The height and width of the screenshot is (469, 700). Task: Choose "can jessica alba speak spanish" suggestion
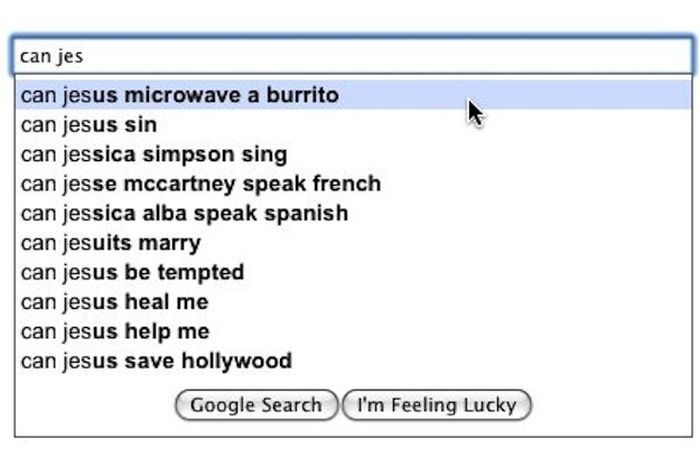(x=184, y=213)
